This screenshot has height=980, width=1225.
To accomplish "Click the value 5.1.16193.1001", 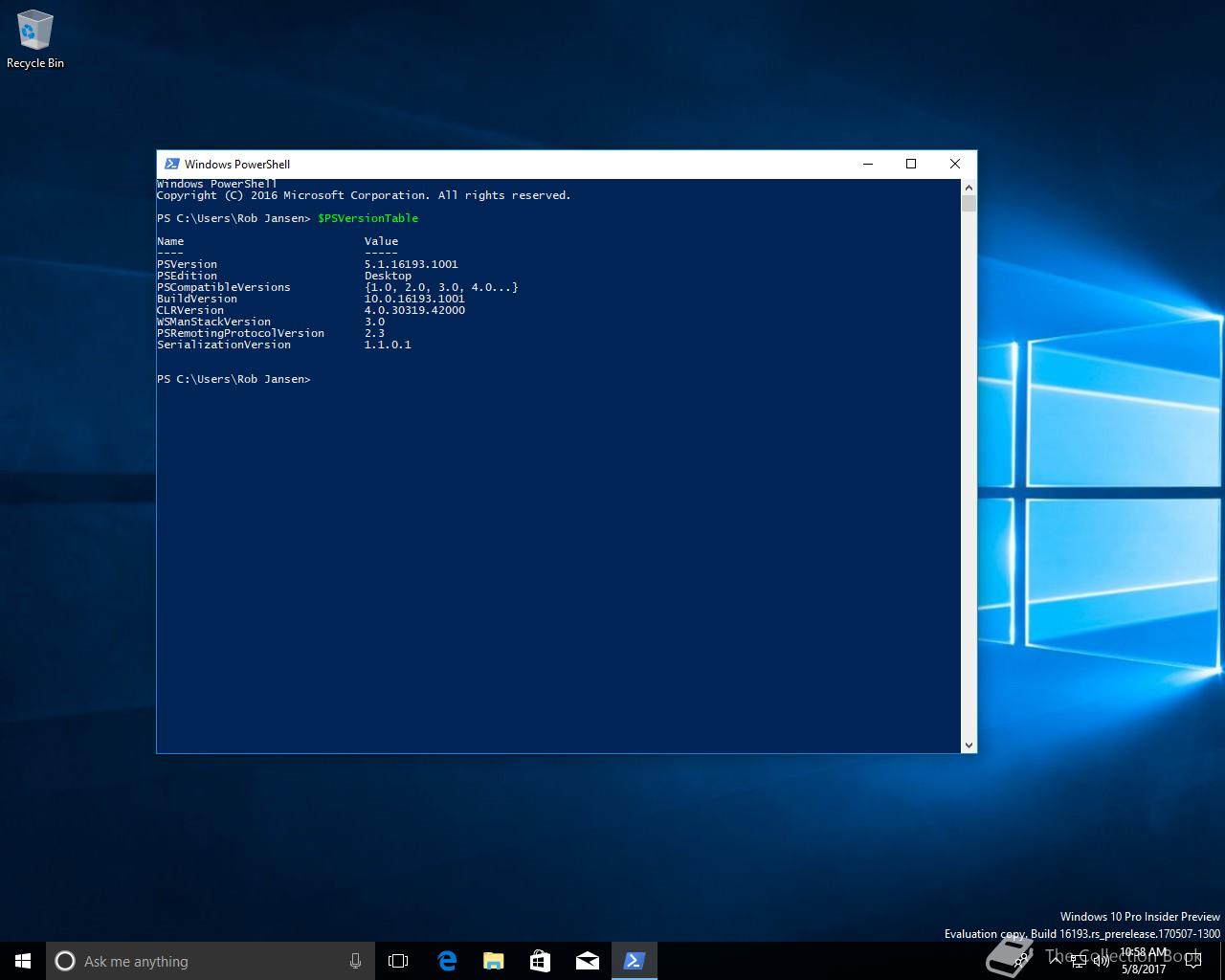I will click(x=412, y=264).
